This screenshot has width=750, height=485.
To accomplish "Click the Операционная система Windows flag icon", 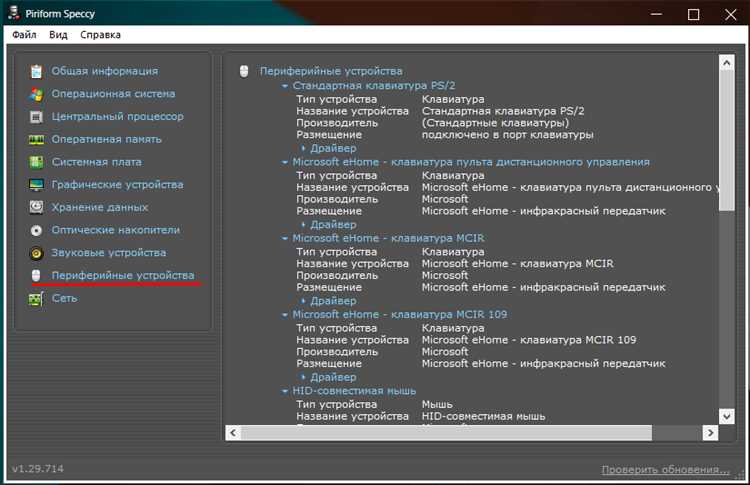I will point(36,94).
